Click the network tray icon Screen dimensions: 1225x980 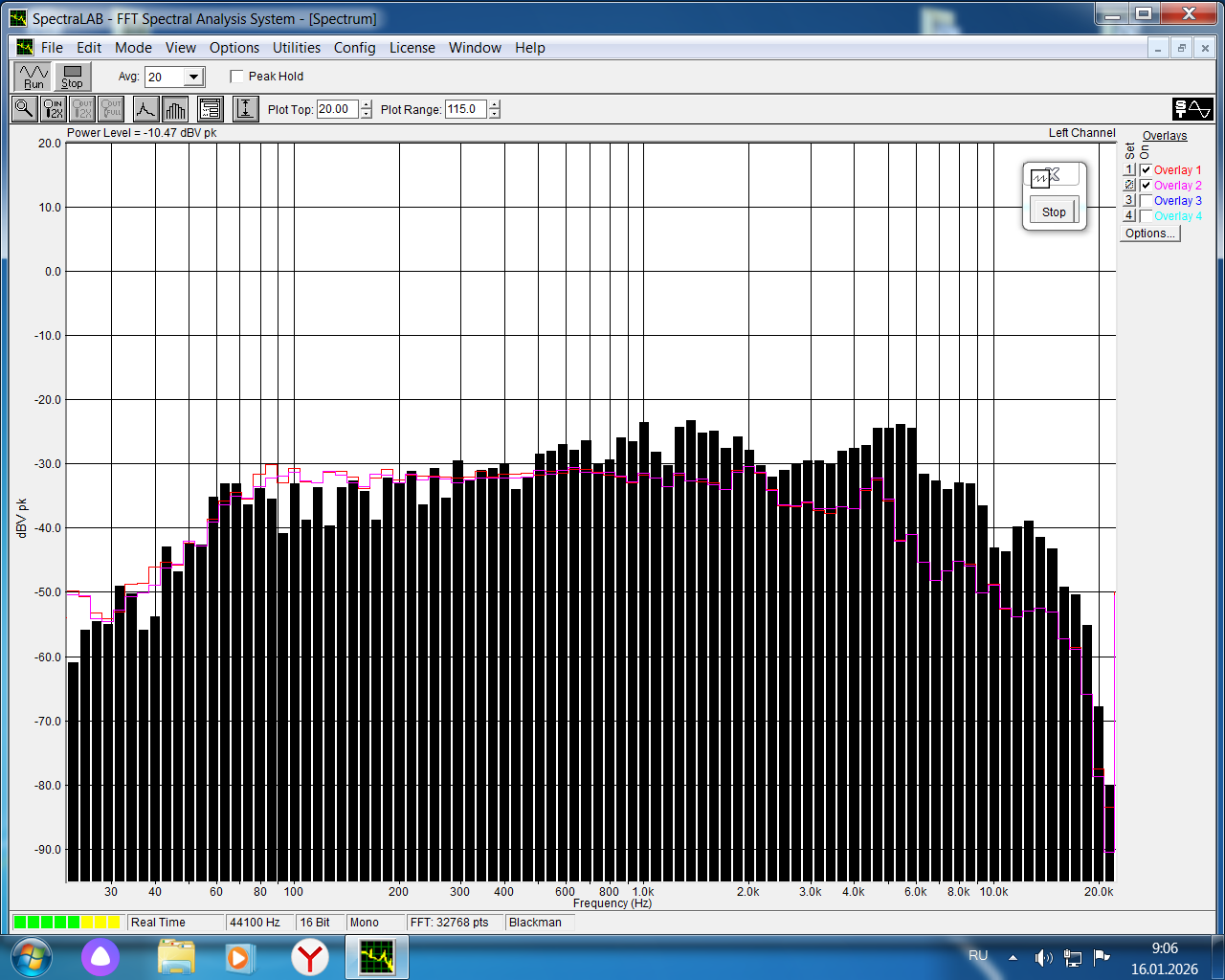1073,957
